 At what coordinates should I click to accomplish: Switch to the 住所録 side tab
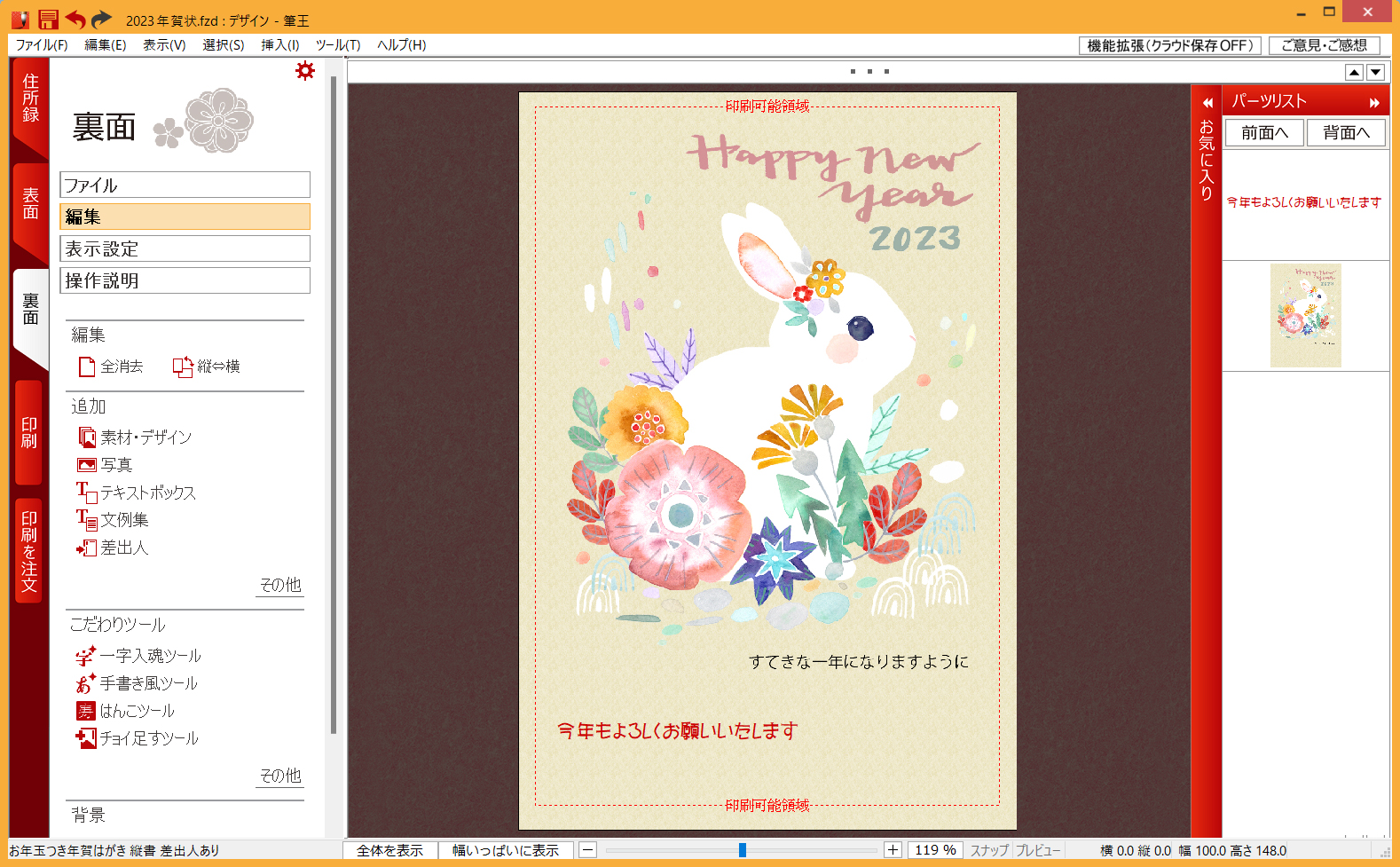30,99
